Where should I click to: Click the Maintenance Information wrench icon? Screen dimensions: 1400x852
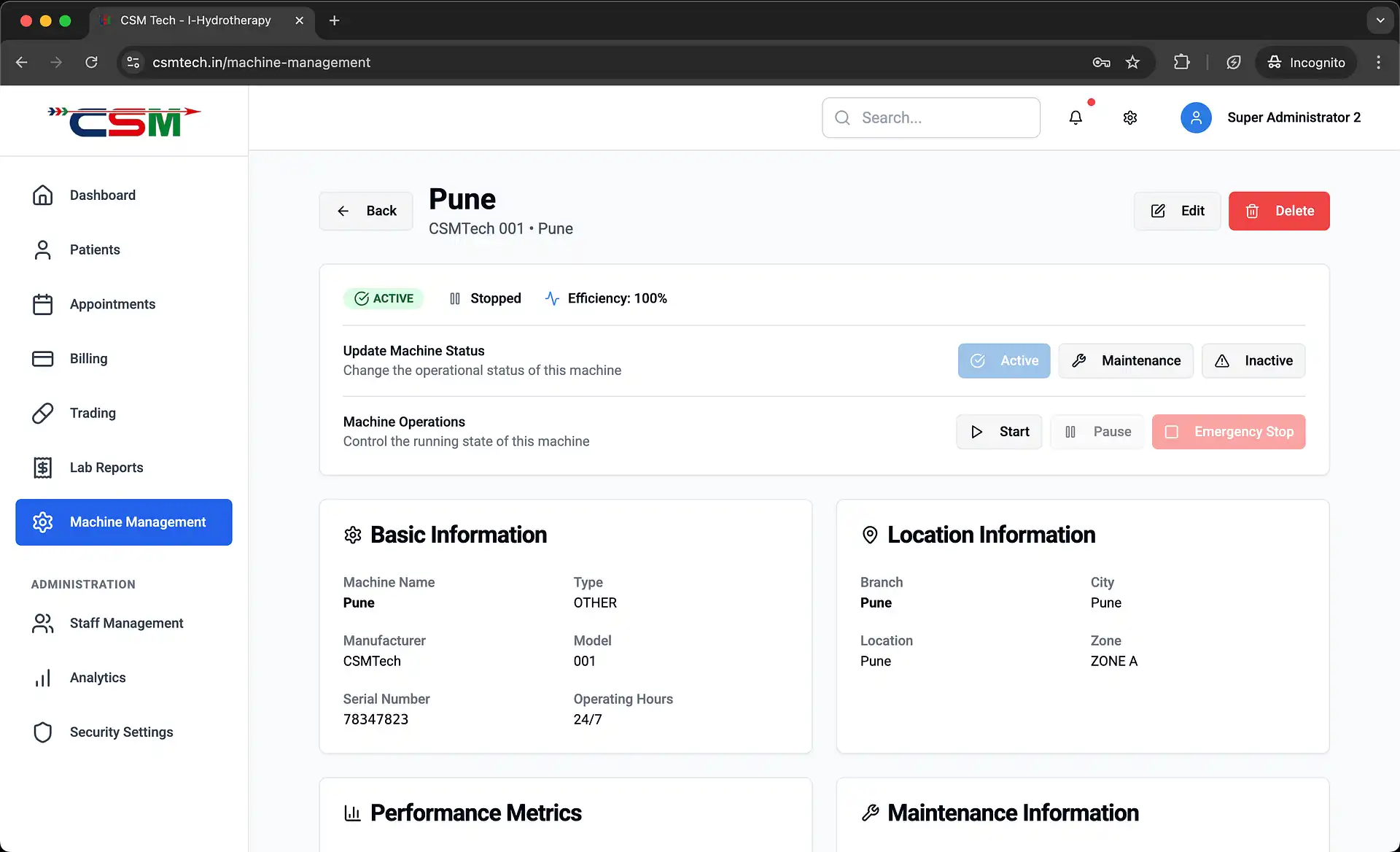pyautogui.click(x=870, y=813)
